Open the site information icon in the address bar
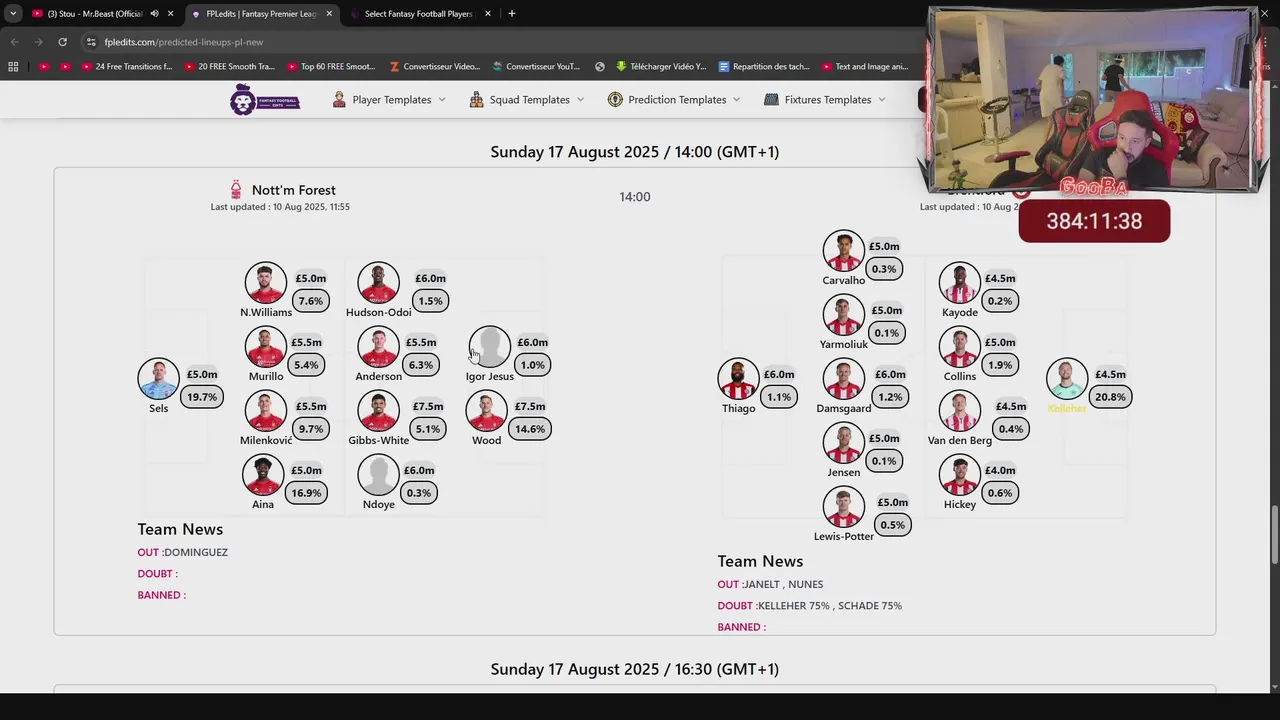The image size is (1280, 720). (x=91, y=42)
